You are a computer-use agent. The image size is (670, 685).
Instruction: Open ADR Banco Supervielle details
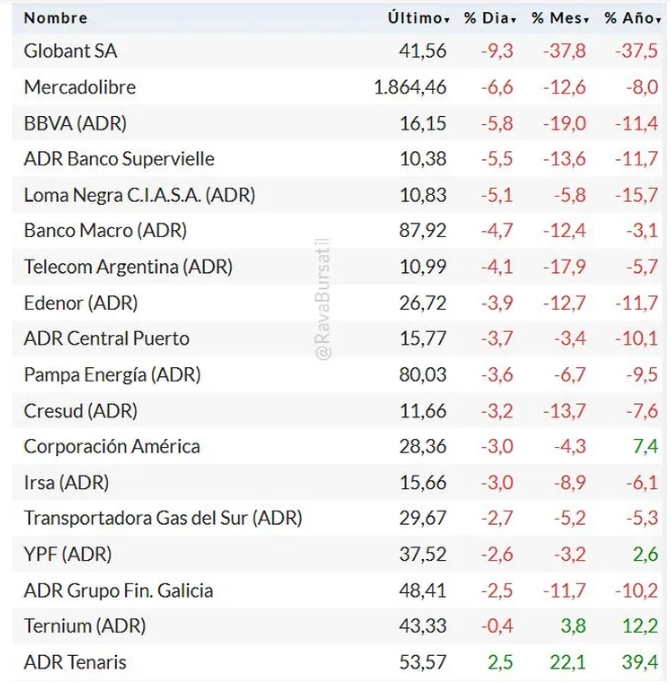pyautogui.click(x=119, y=159)
